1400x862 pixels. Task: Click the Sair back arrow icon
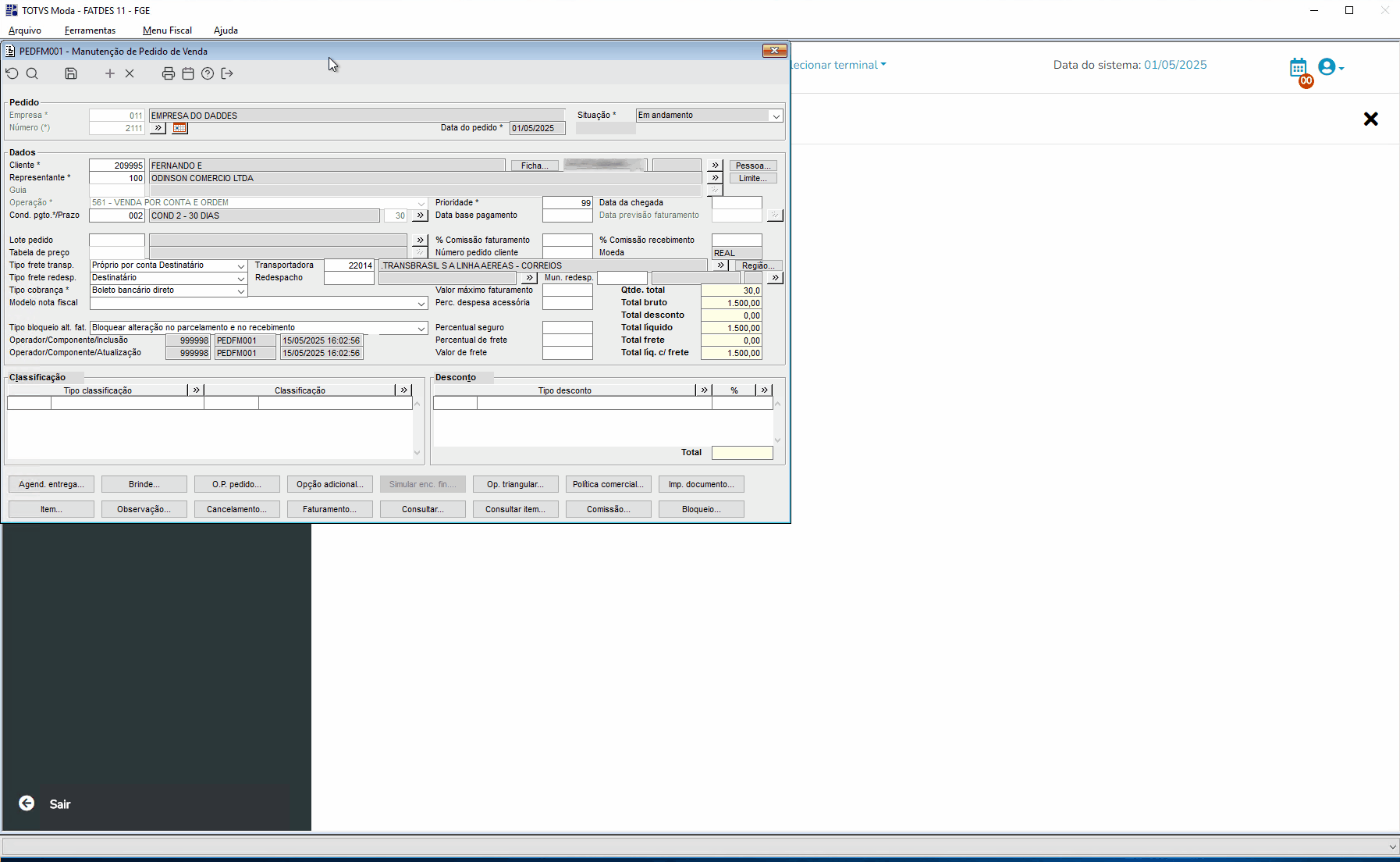(27, 803)
